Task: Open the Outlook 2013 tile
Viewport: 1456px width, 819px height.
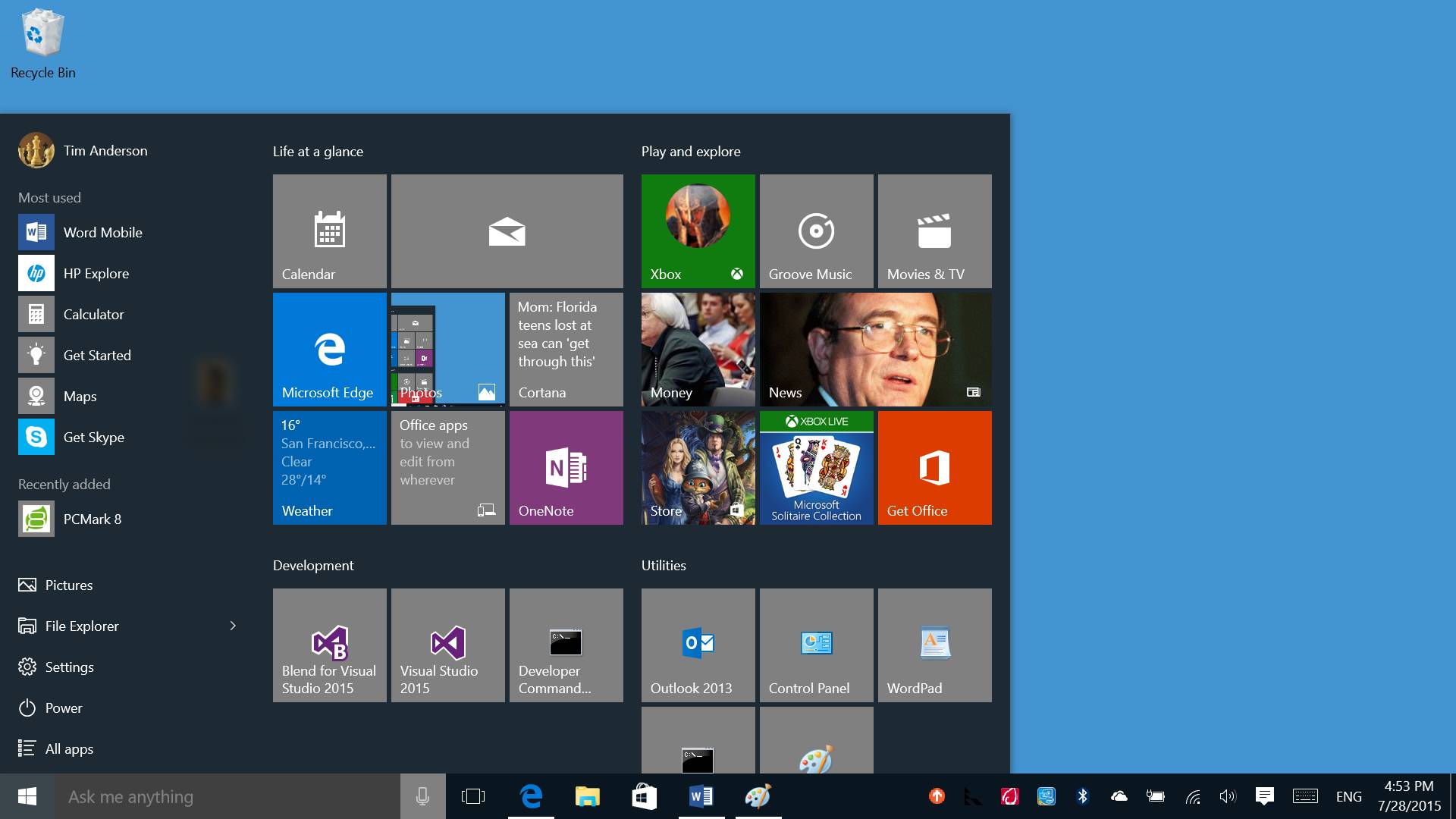Action: coord(698,645)
